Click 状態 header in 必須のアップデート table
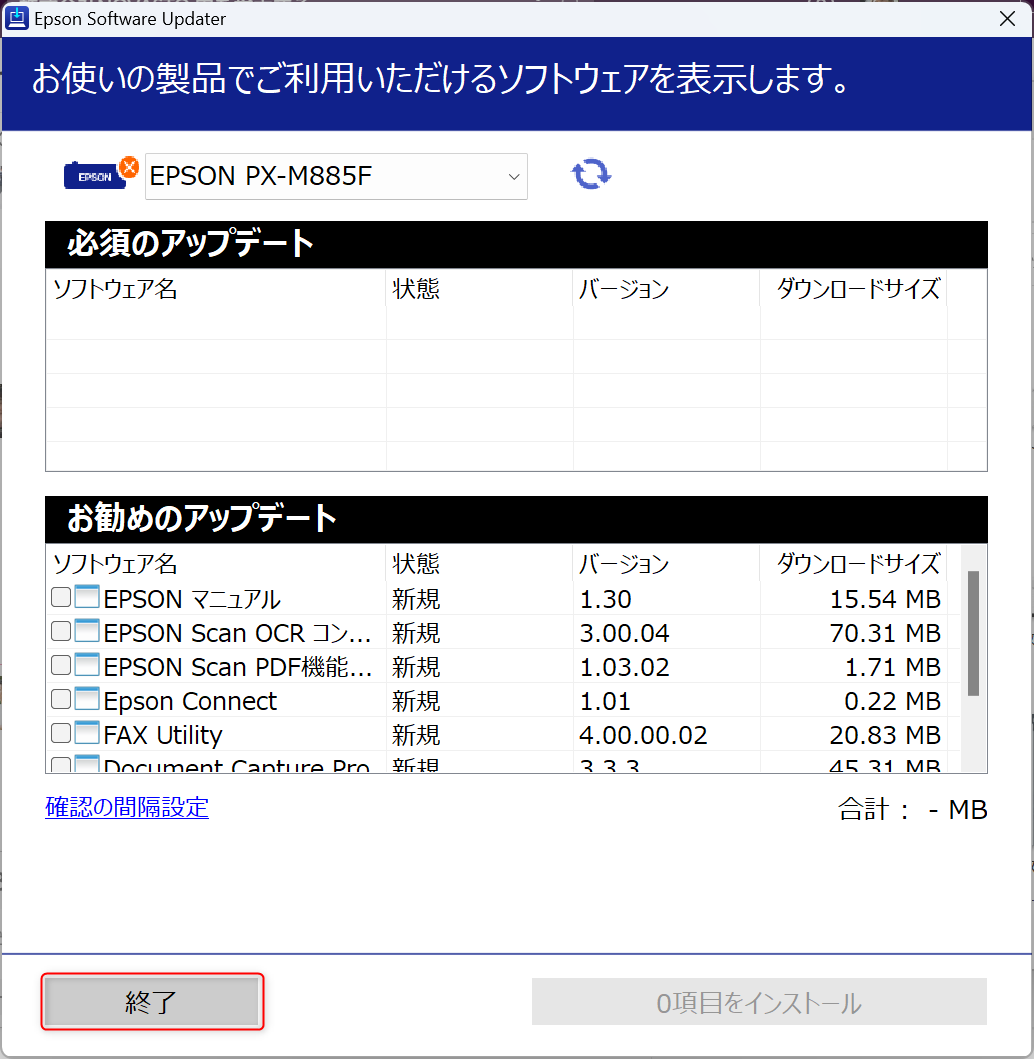This screenshot has height=1059, width=1034. [416, 289]
